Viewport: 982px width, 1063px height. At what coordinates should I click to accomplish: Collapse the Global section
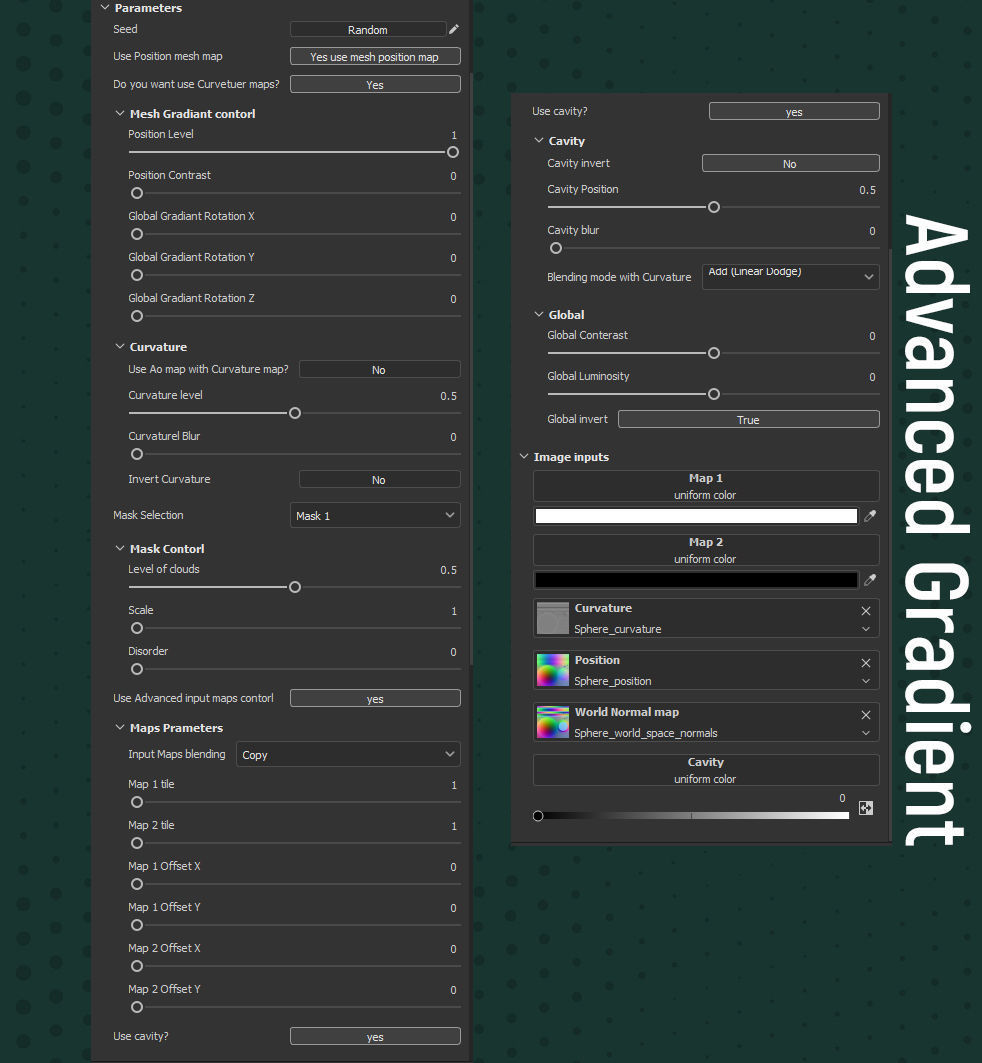[539, 314]
